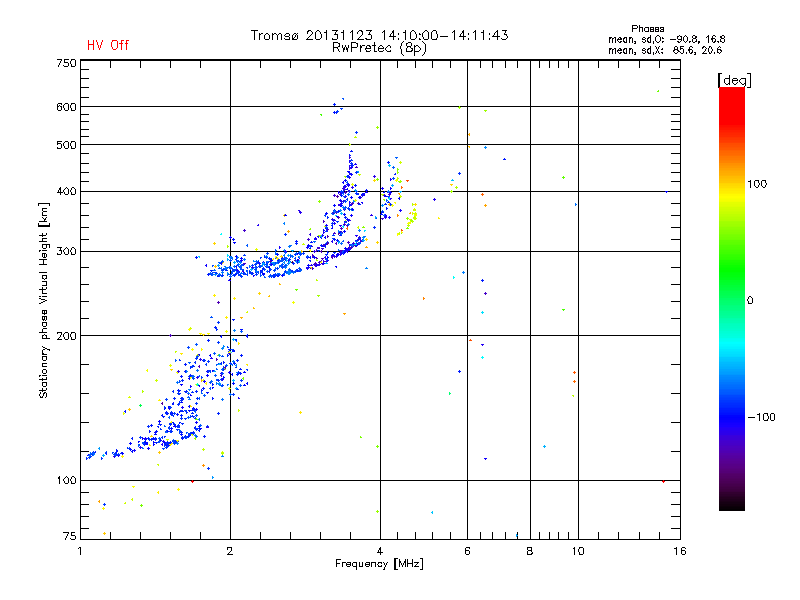Click the red HV Off label
Screen dimensions: 800x600
click(108, 45)
